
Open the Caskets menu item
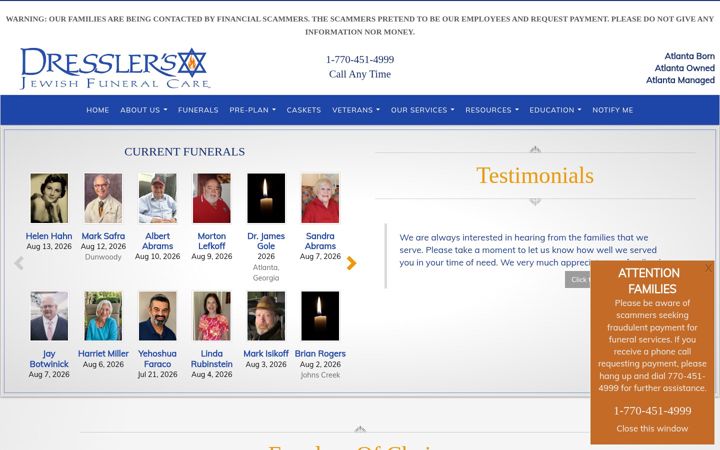click(x=304, y=110)
